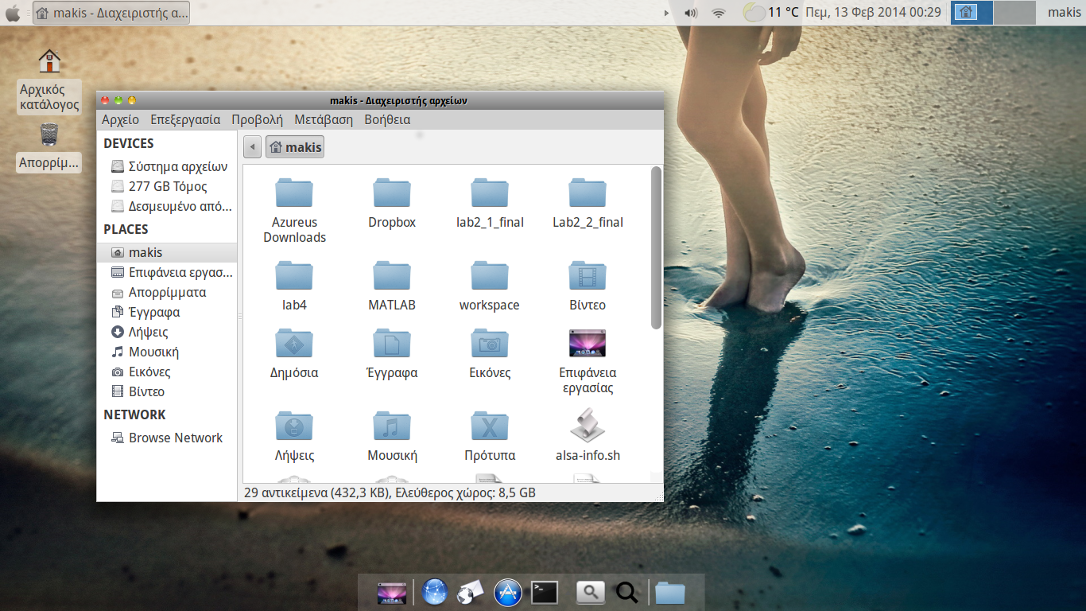Open the Προβολή menu
Viewport: 1086px width, 611px height.
(257, 119)
